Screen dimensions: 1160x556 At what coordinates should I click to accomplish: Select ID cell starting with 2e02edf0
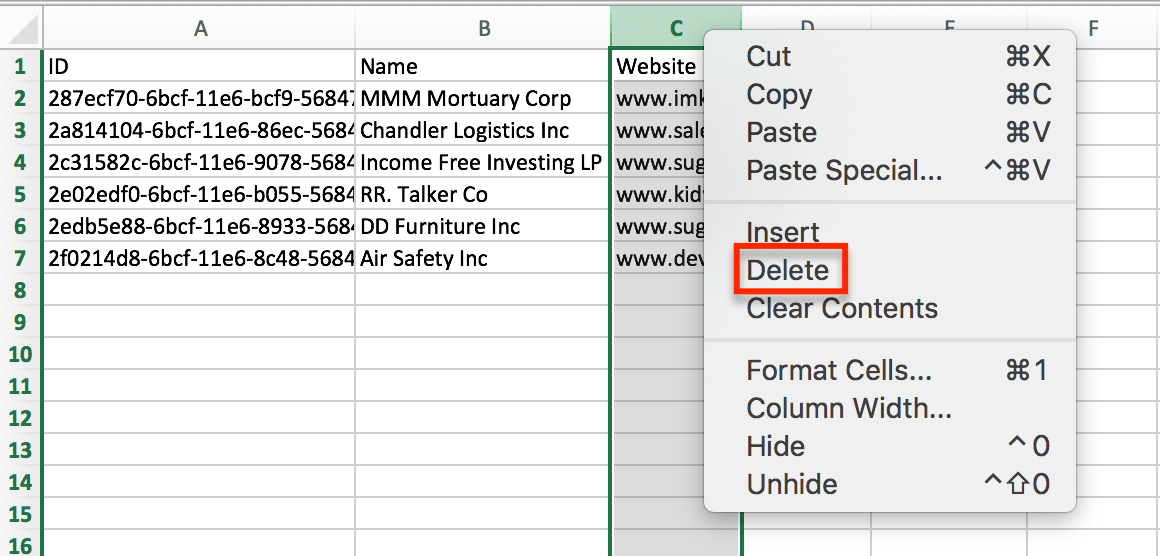point(199,194)
